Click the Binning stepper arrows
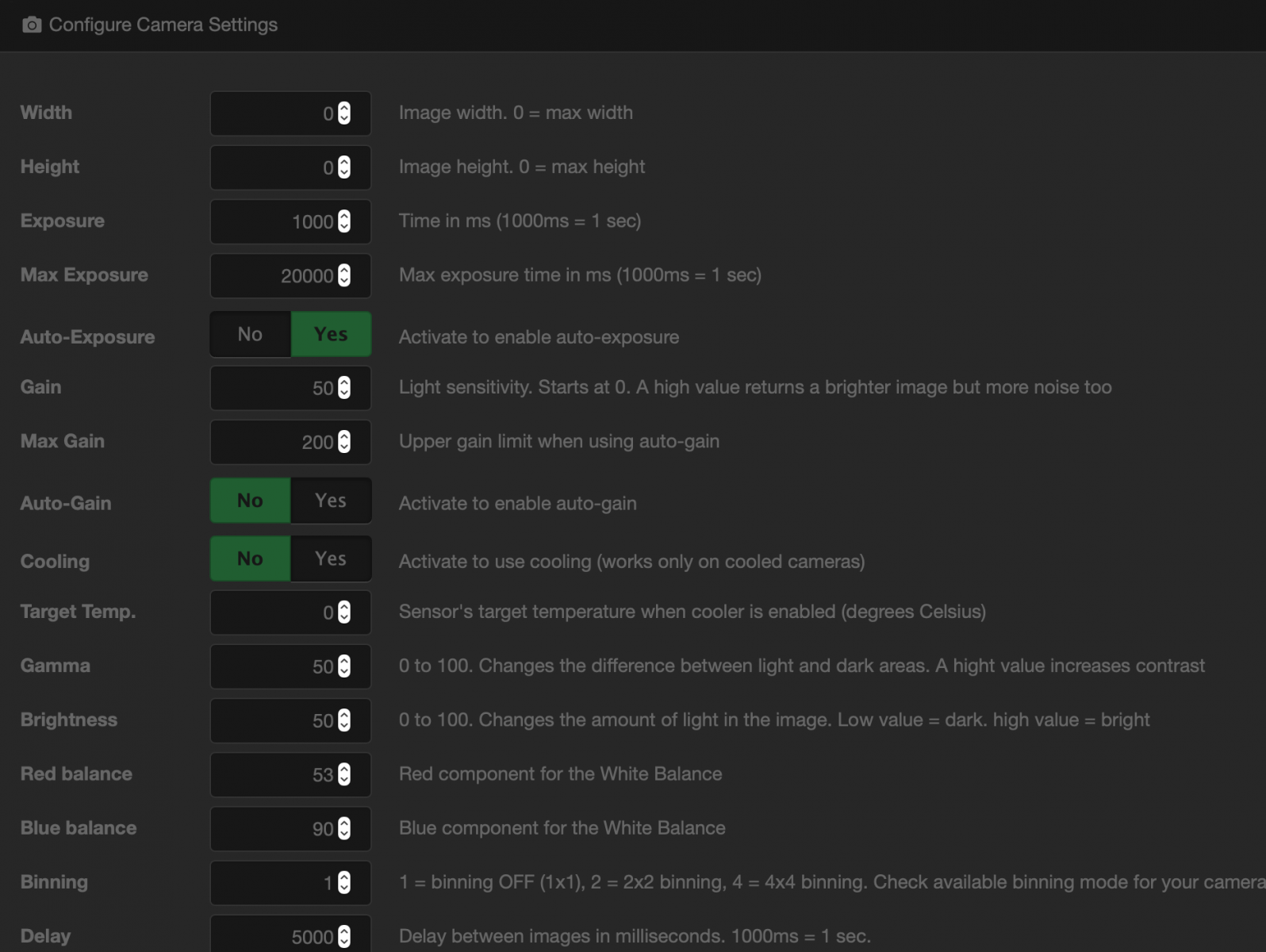1266x952 pixels. click(344, 883)
